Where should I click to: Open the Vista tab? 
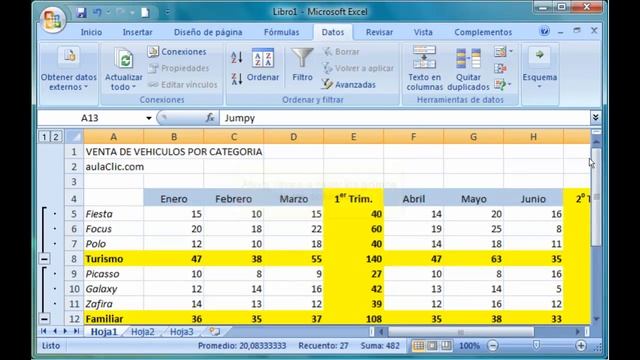(x=423, y=32)
